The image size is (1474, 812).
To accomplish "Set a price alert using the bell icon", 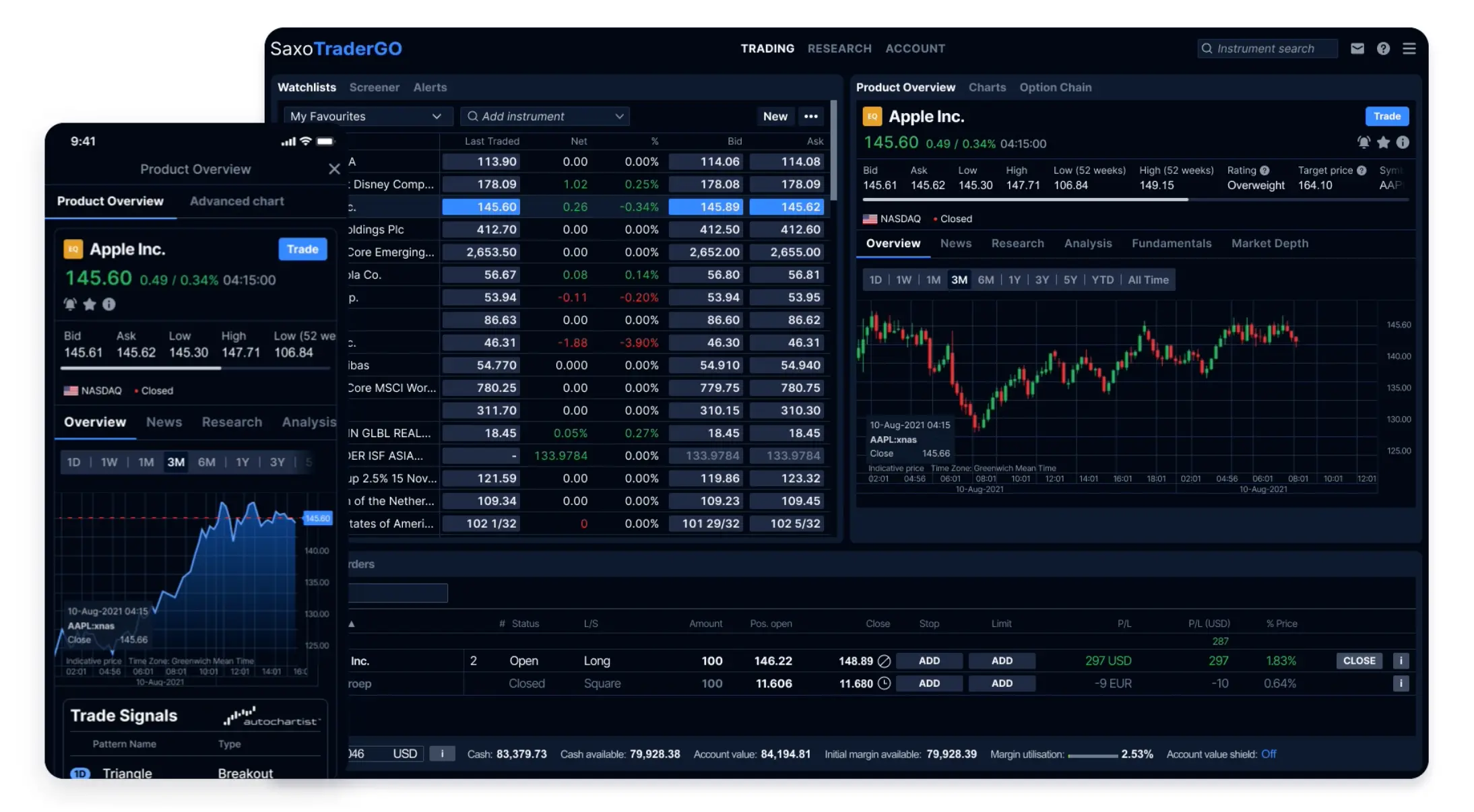I will click(x=1364, y=142).
